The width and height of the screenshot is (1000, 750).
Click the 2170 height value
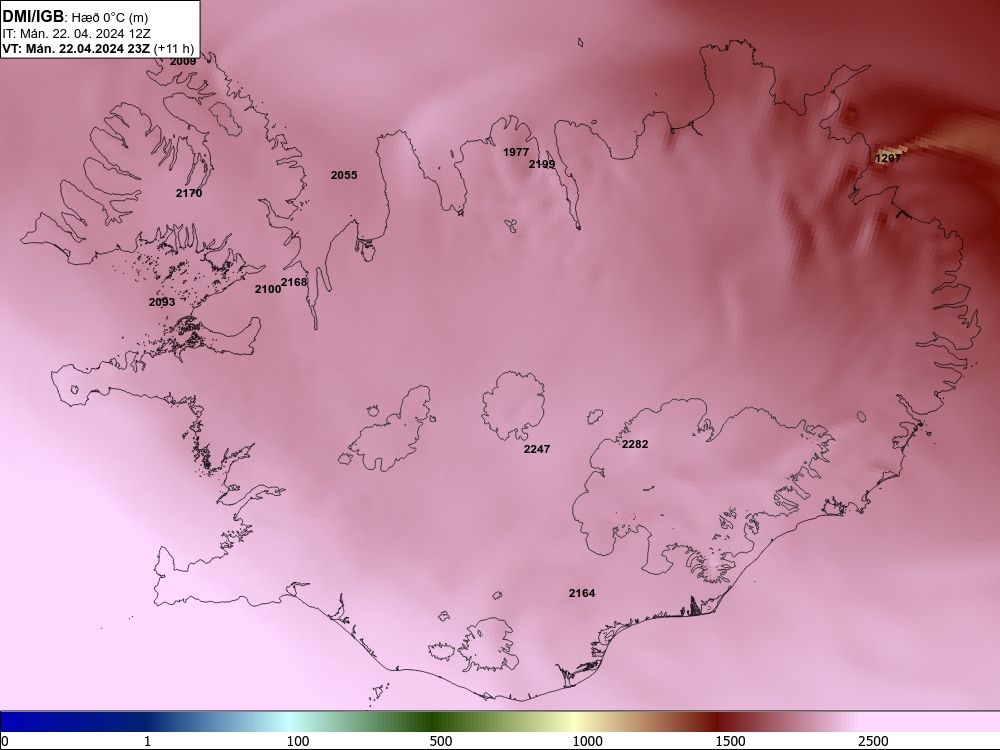tap(189, 193)
